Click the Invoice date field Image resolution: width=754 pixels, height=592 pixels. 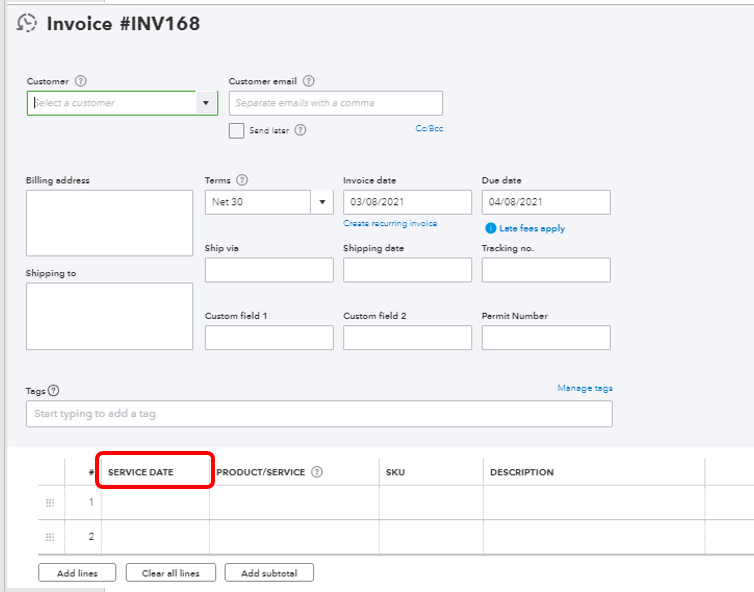point(407,202)
